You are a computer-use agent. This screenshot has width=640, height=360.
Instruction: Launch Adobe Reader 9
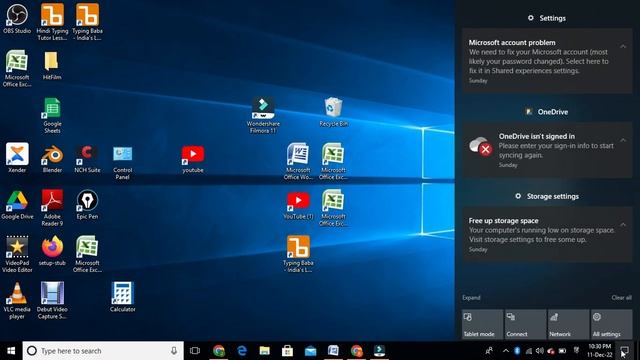[x=52, y=208]
